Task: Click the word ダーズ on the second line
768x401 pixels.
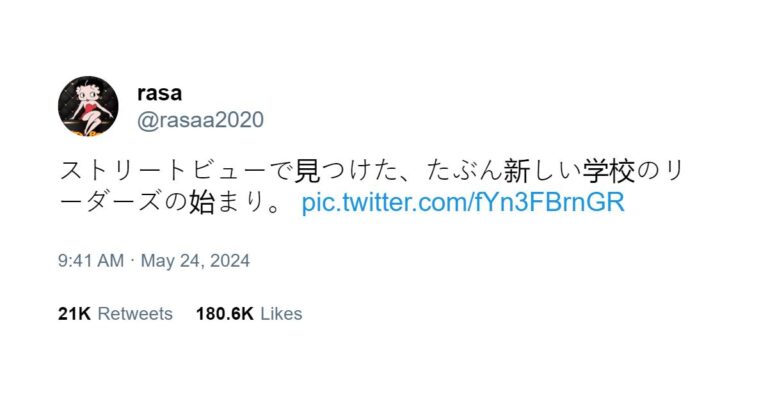Action: tap(123, 202)
